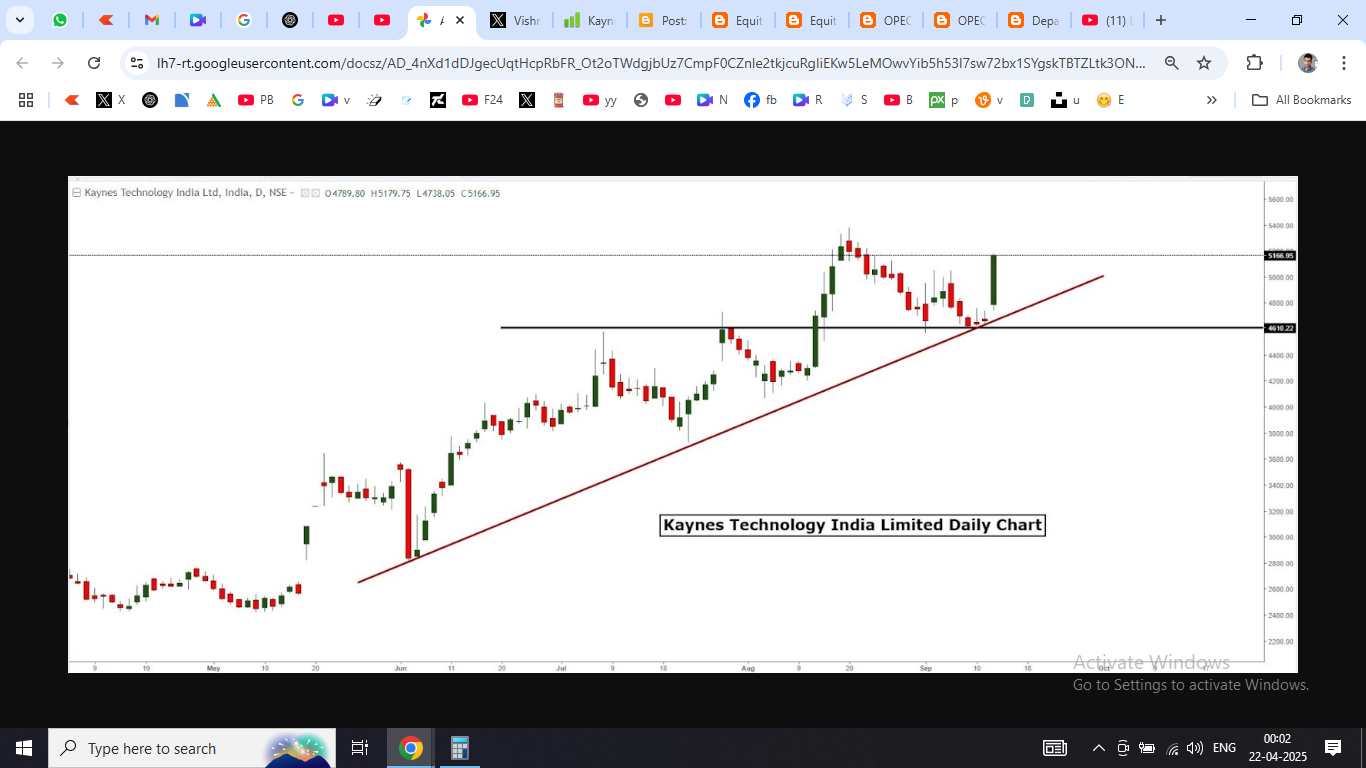Switch to the 'Kayn' tab
Image resolution: width=1366 pixels, height=768 pixels.
(x=589, y=20)
